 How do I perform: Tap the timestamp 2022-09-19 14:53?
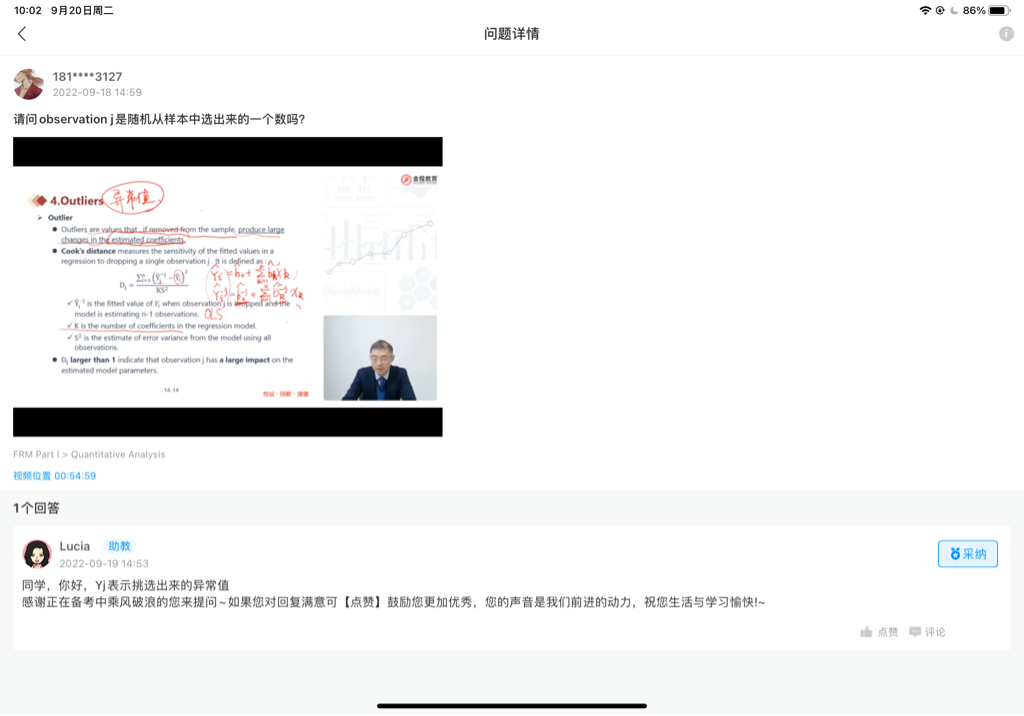tap(104, 563)
